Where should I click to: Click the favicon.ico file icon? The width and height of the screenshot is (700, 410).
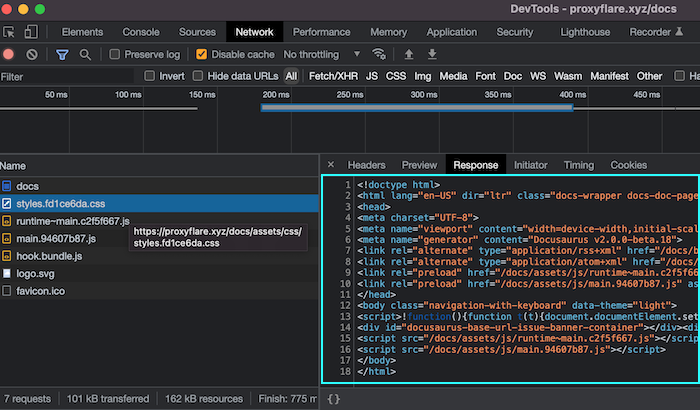point(7,291)
